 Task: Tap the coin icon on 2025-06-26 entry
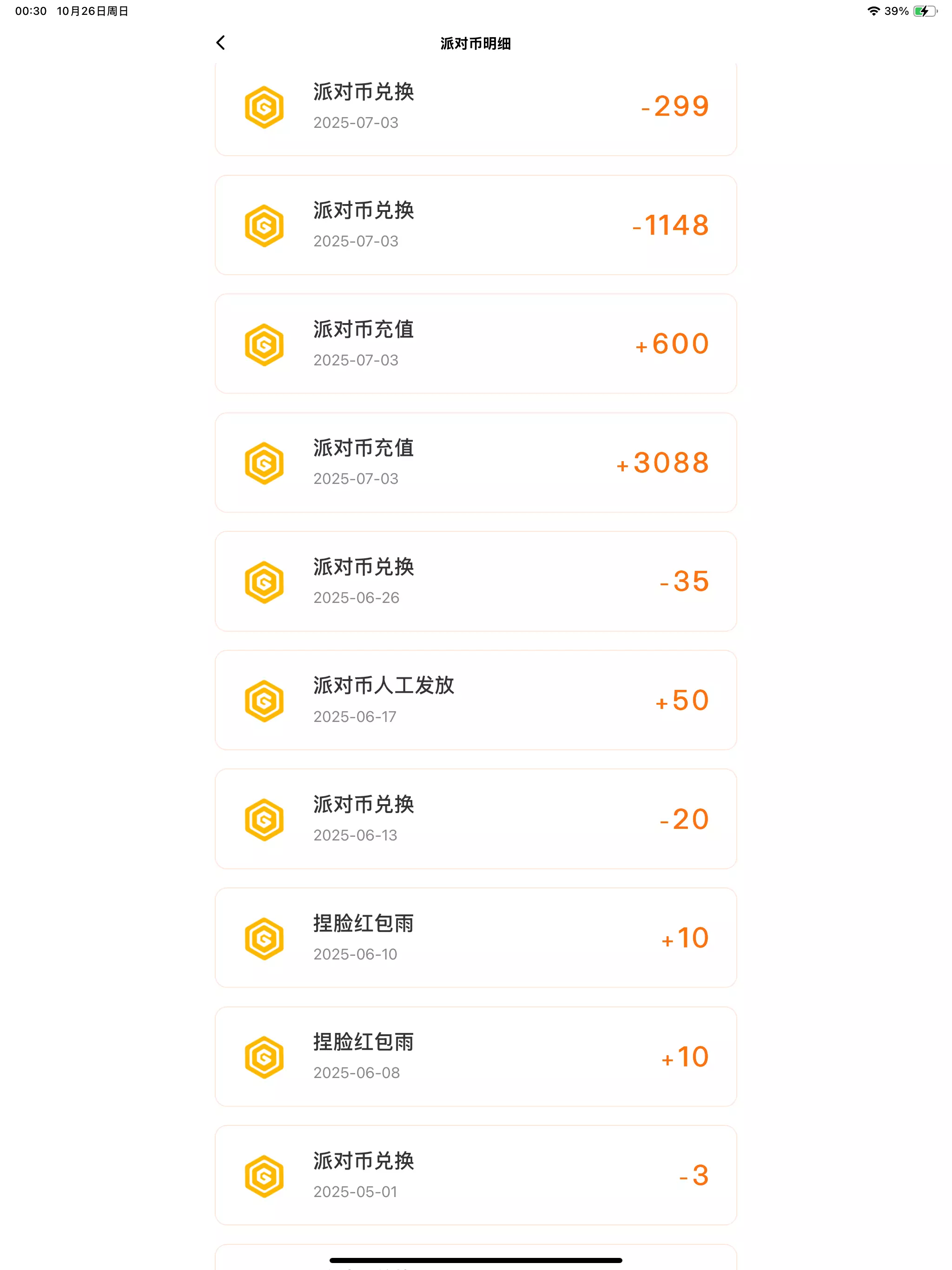[x=264, y=582]
